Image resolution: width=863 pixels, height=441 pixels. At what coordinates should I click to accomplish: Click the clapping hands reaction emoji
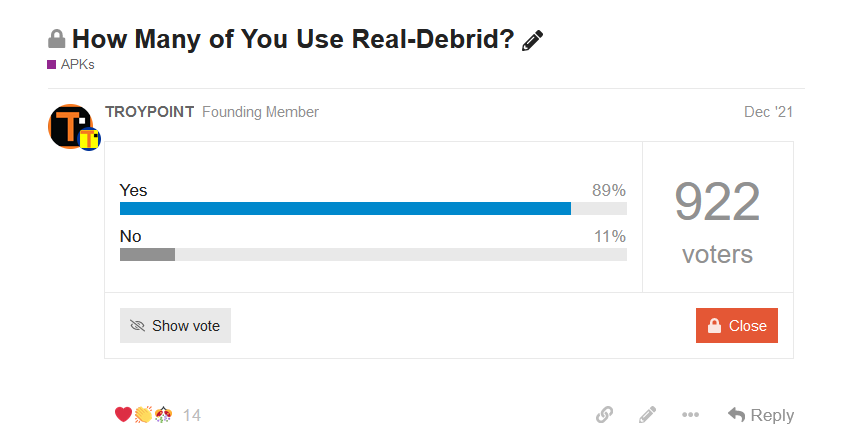click(x=143, y=414)
